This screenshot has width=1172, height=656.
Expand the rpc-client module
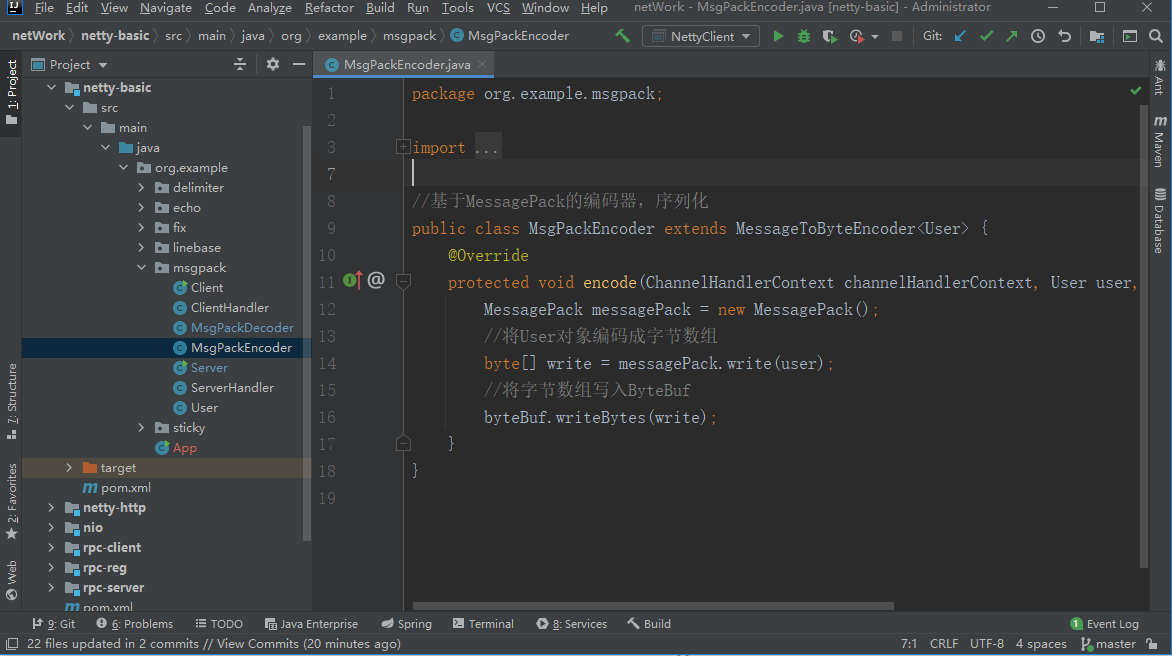52,548
